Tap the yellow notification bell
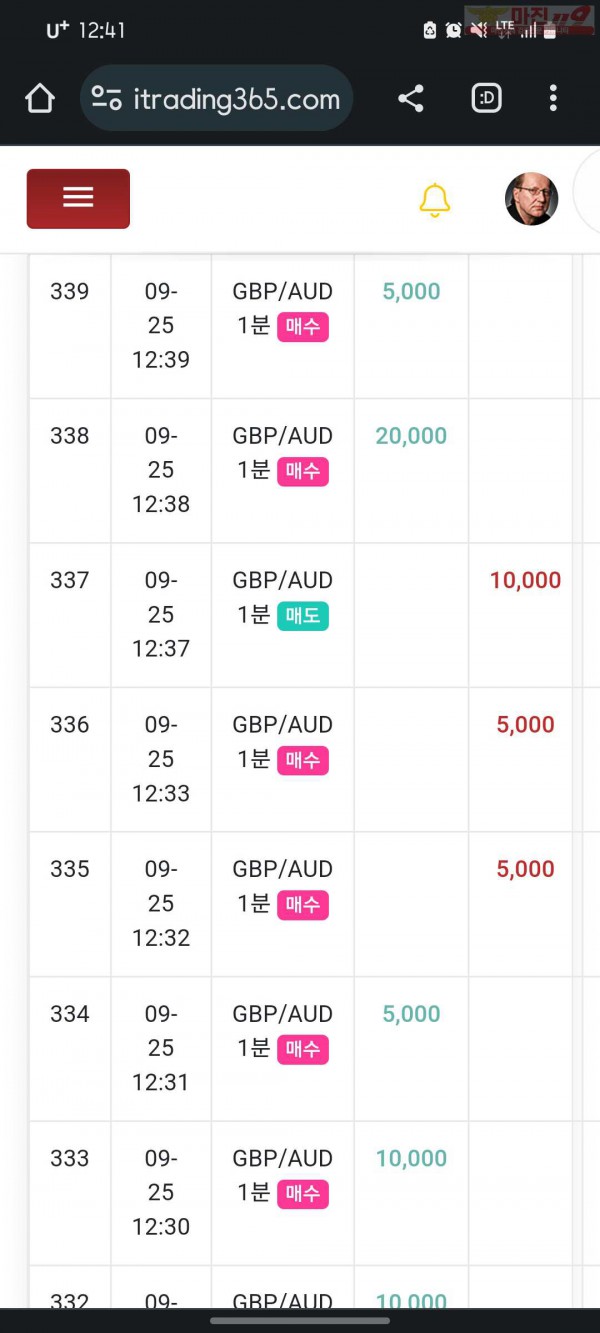This screenshot has width=600, height=1333. pyautogui.click(x=434, y=200)
